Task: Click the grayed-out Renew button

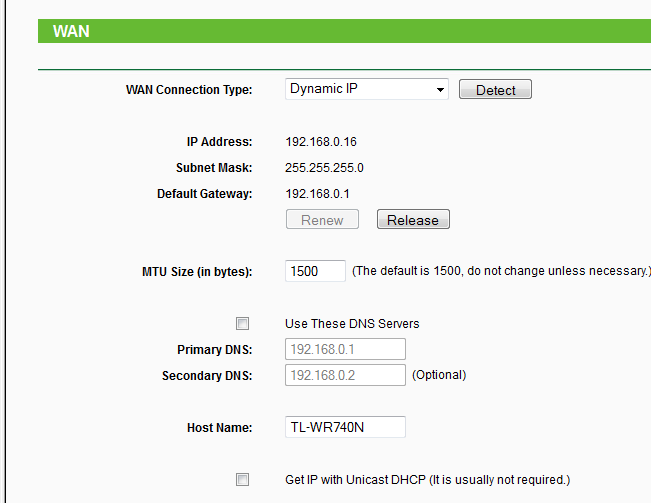Action: 322,219
